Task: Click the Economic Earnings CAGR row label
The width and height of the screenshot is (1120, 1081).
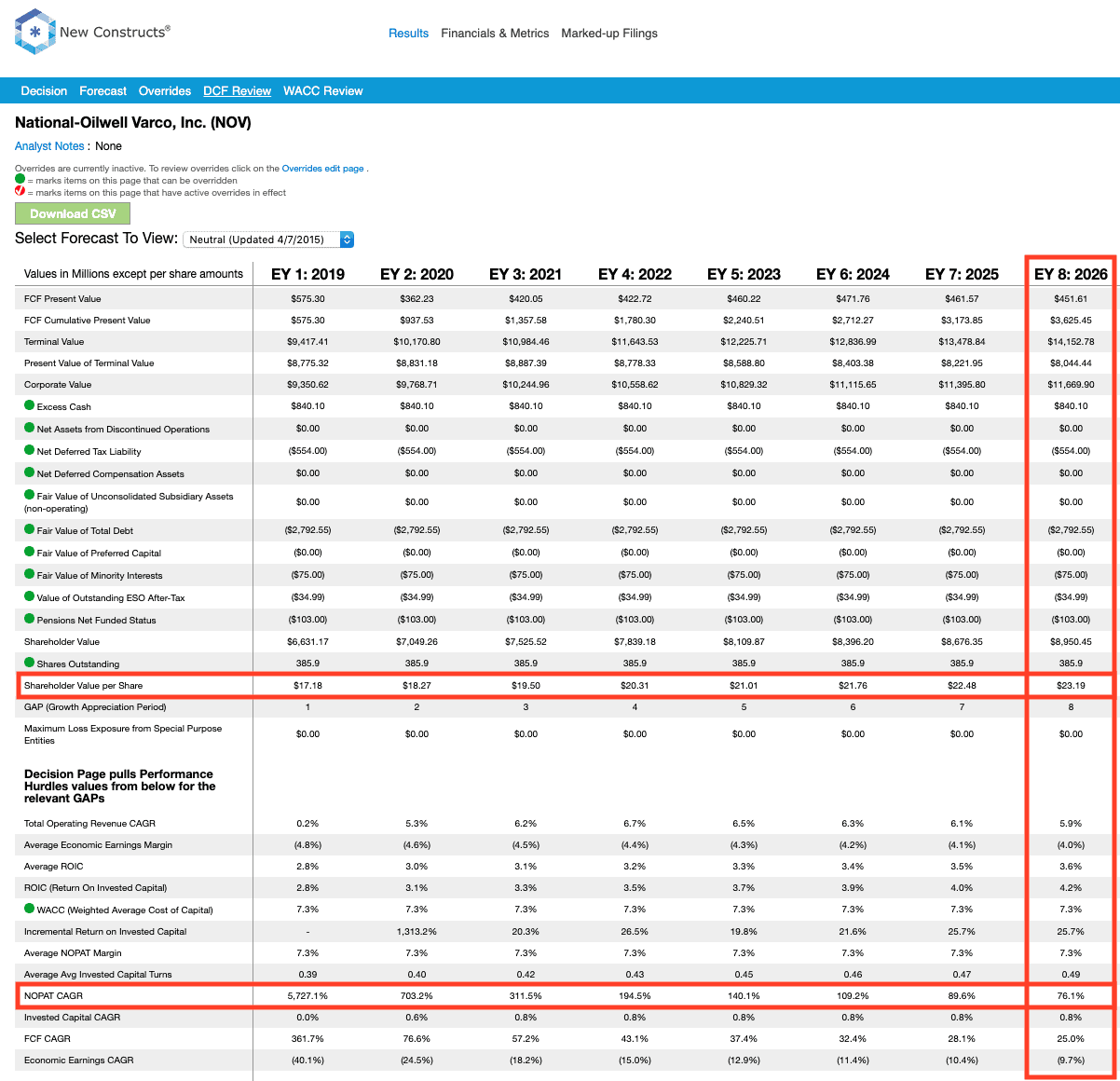Action: pyautogui.click(x=79, y=1060)
